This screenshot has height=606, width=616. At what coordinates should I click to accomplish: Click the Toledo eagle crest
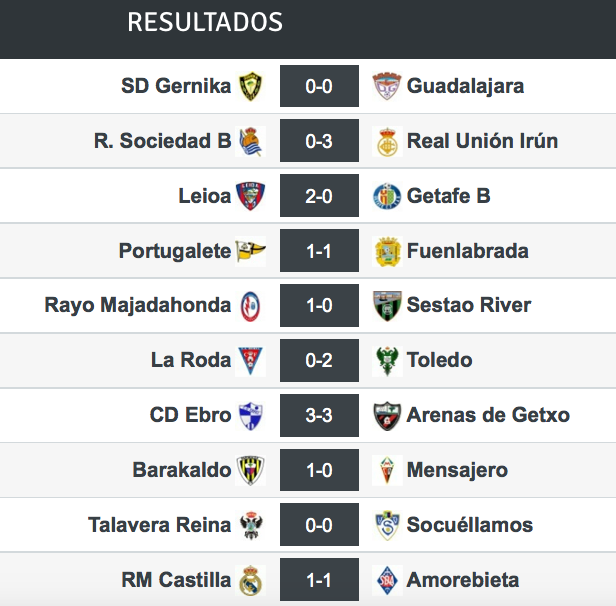pos(387,361)
